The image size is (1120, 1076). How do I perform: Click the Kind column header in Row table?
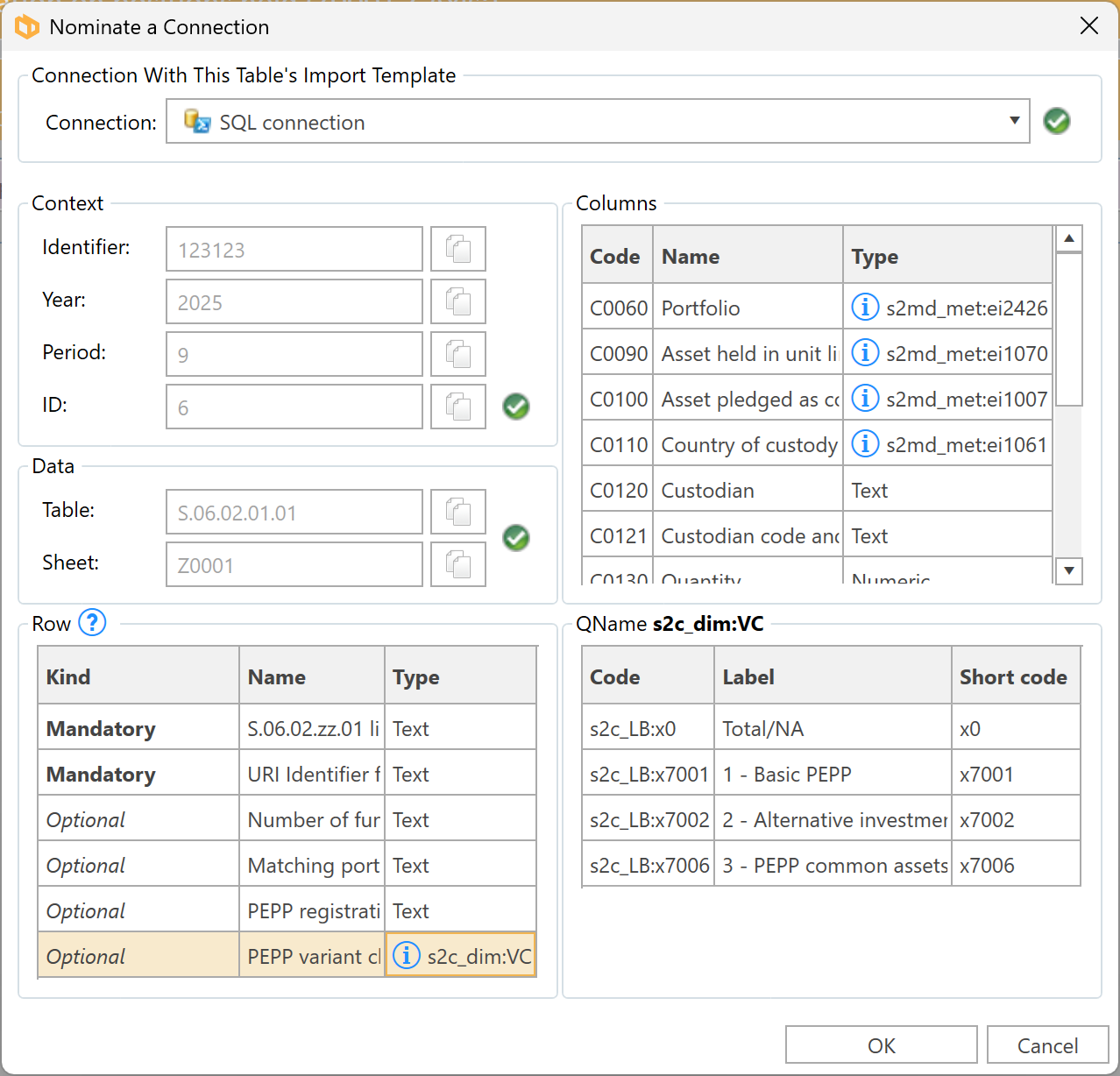pos(138,676)
